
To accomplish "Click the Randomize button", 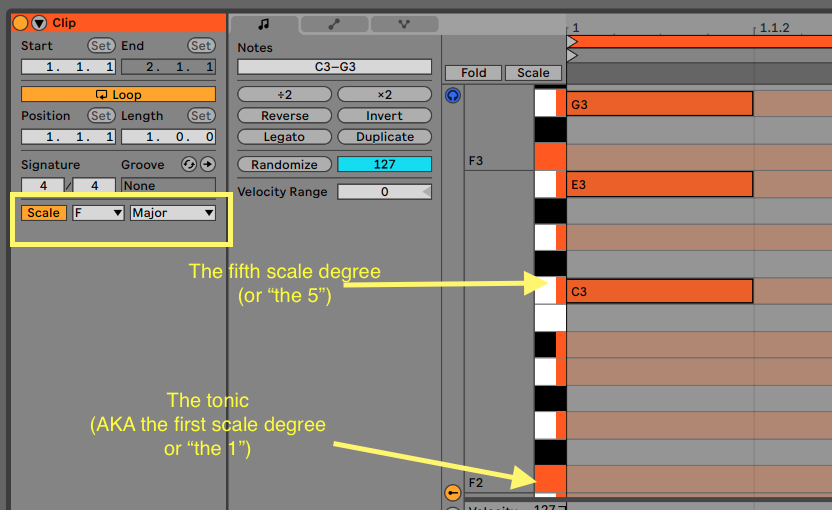I will [x=284, y=164].
